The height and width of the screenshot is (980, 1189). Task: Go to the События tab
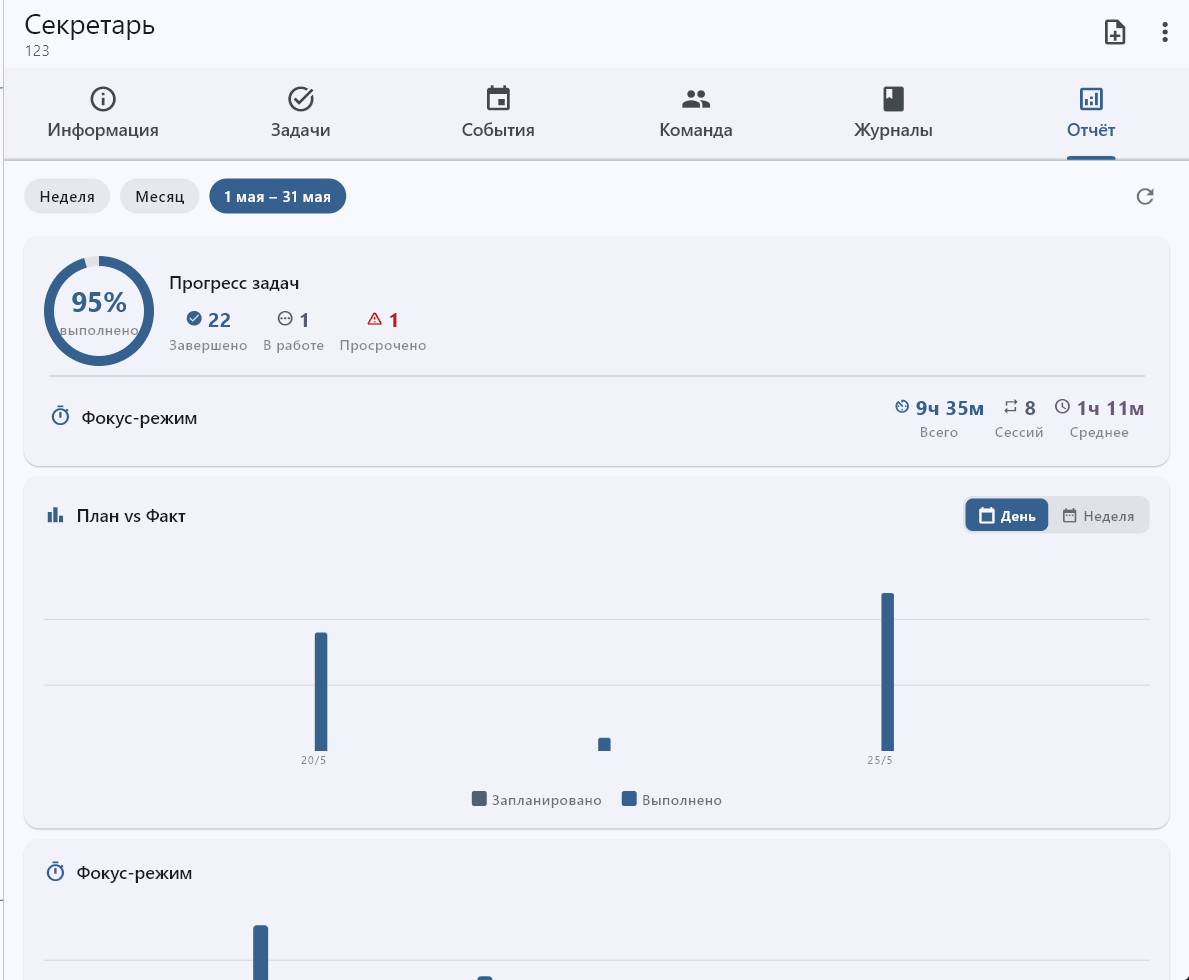click(498, 114)
